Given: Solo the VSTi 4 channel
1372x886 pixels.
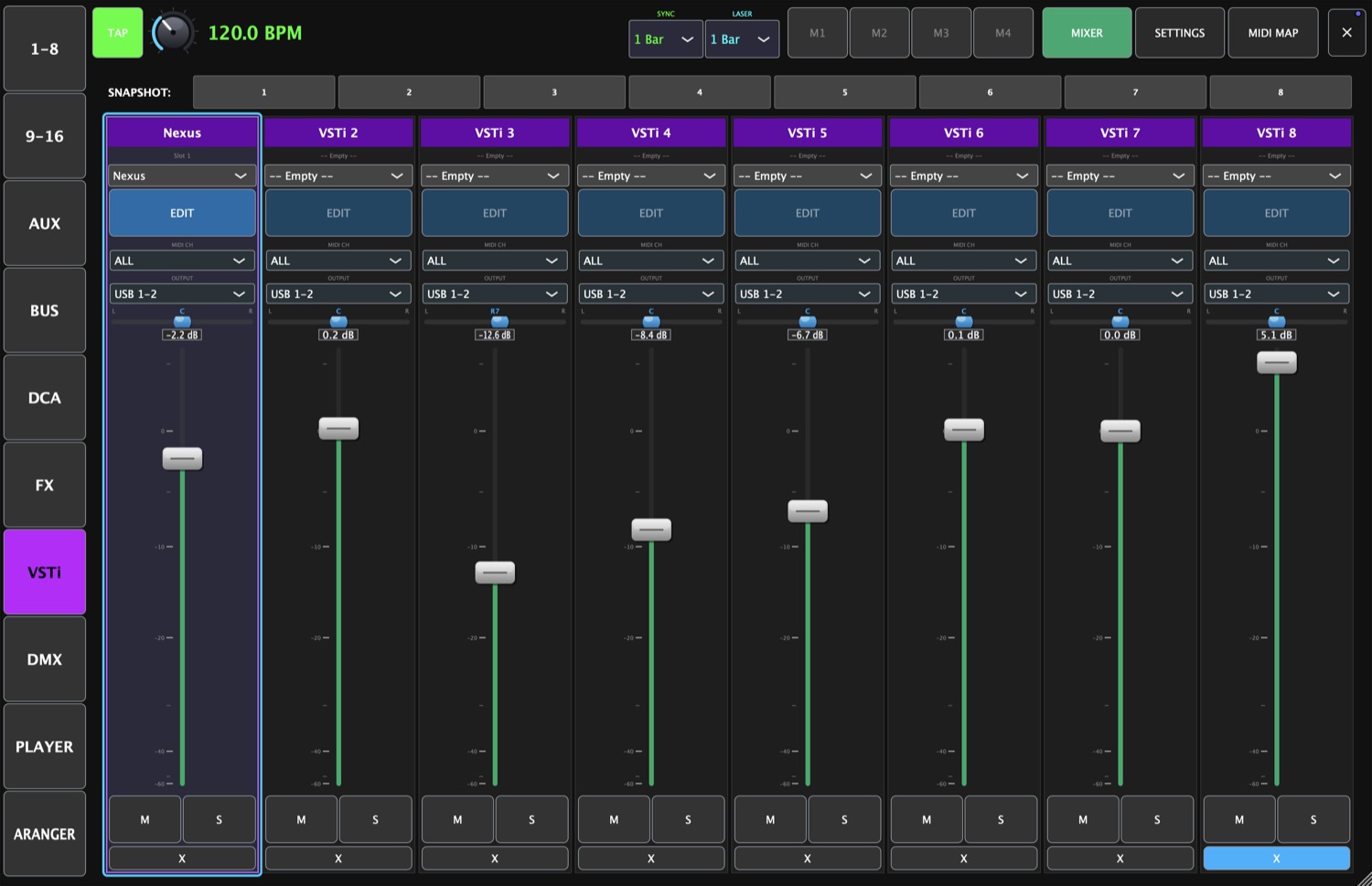Looking at the screenshot, I should click(688, 819).
